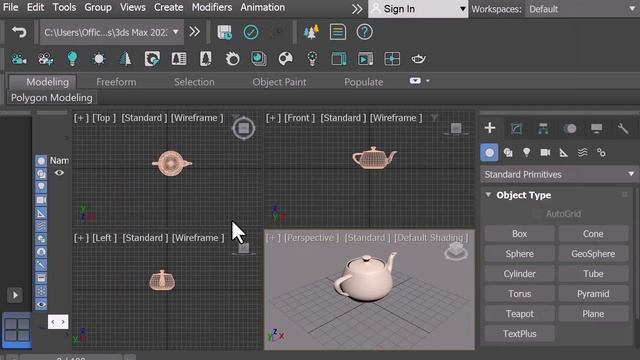The width and height of the screenshot is (640, 360).
Task: Select the Shapes category icon
Action: pos(508,153)
